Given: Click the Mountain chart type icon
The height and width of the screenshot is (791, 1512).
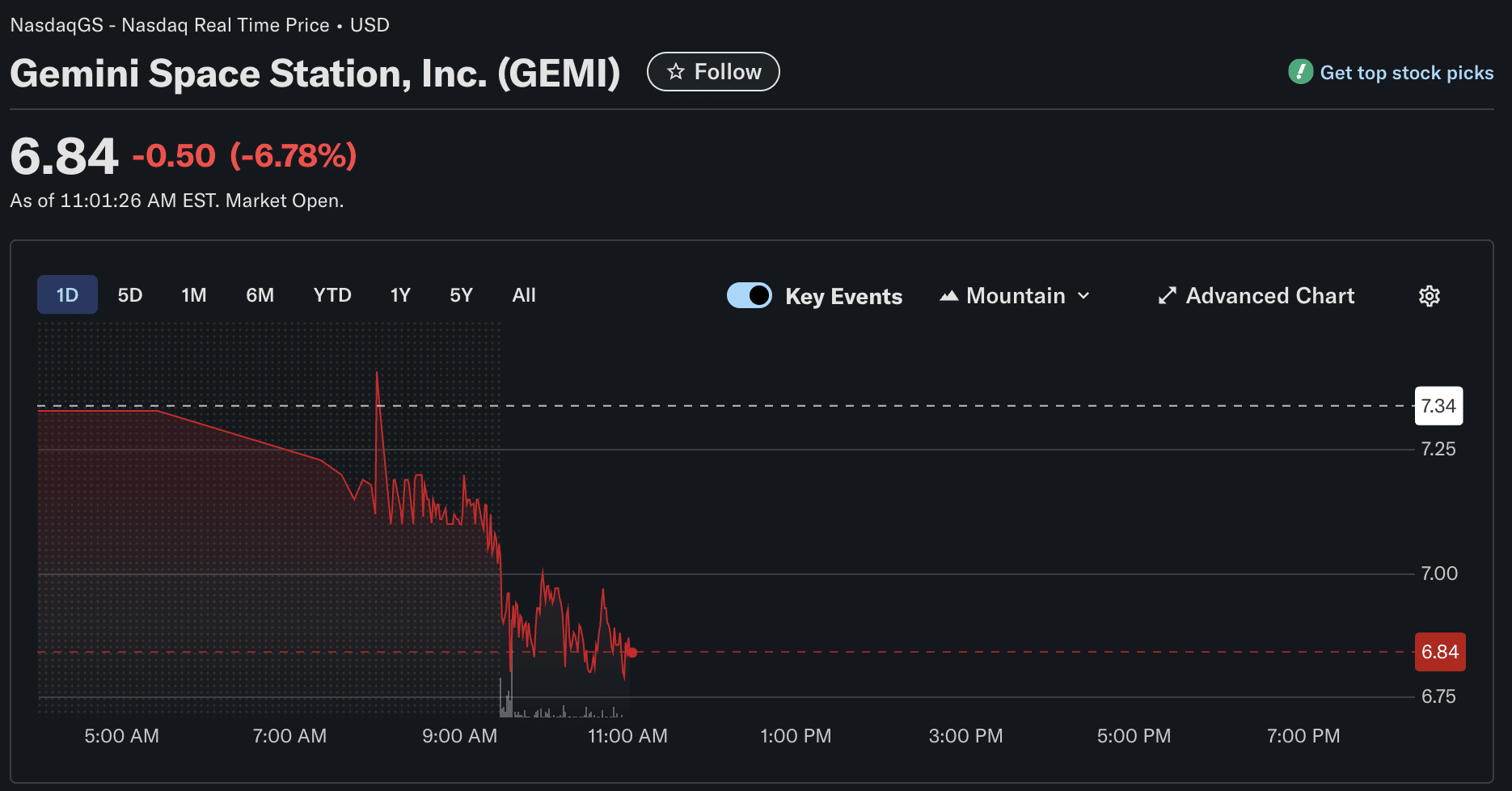Looking at the screenshot, I should tap(949, 296).
